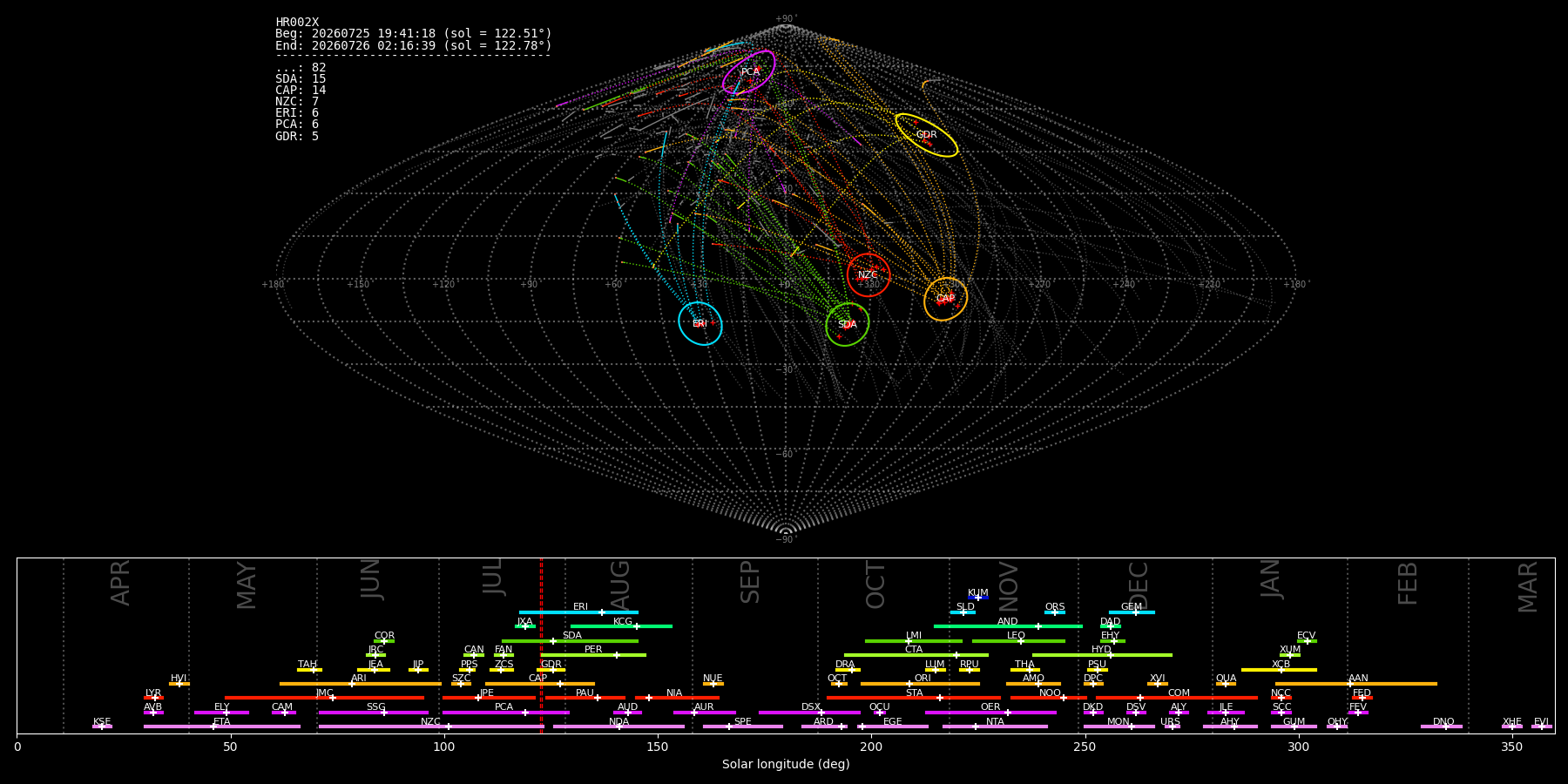Image resolution: width=1568 pixels, height=784 pixels.
Task: Select the ORI shower bar in October
Action: [x=920, y=684]
